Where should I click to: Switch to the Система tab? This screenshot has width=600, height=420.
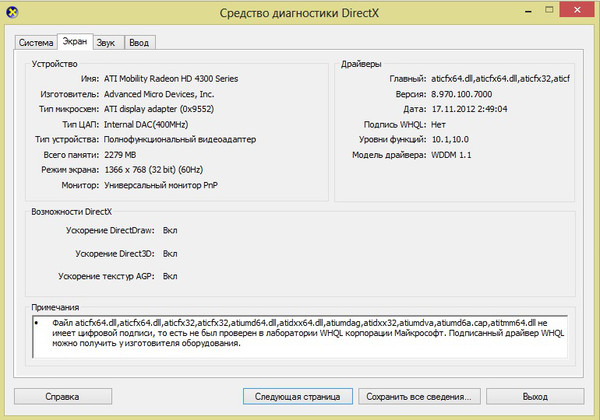(36, 42)
